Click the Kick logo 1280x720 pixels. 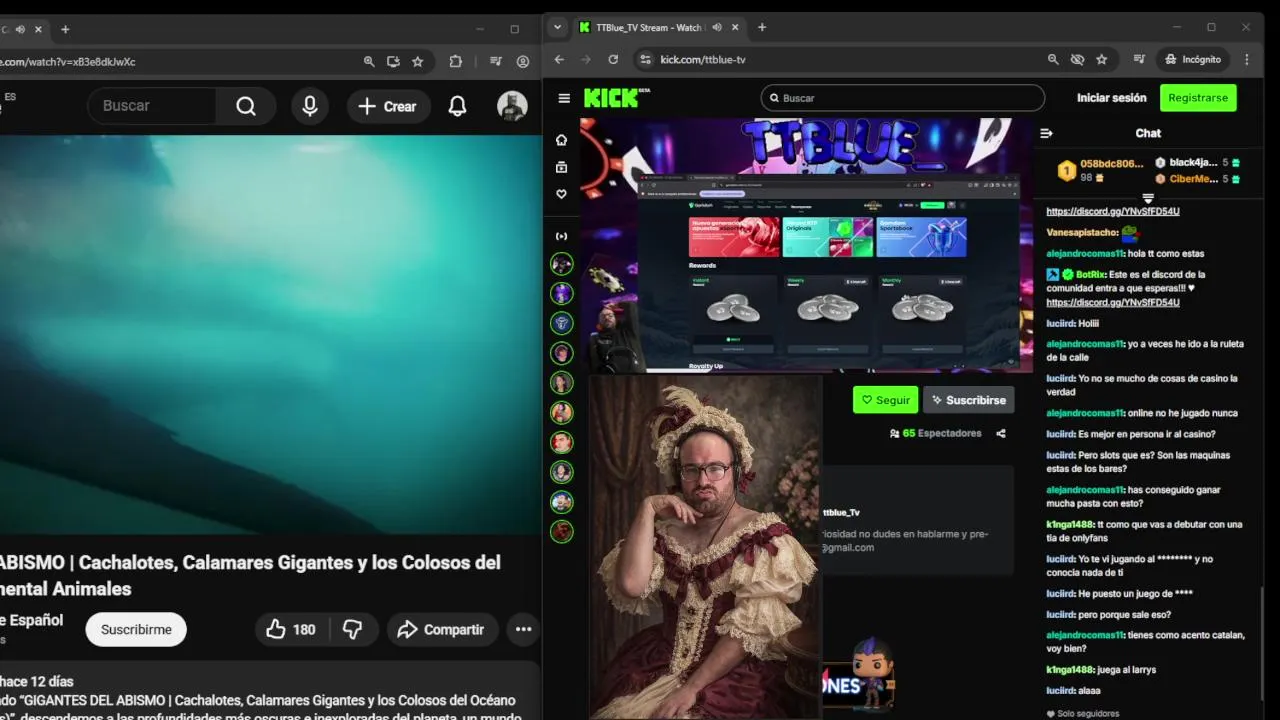[617, 97]
